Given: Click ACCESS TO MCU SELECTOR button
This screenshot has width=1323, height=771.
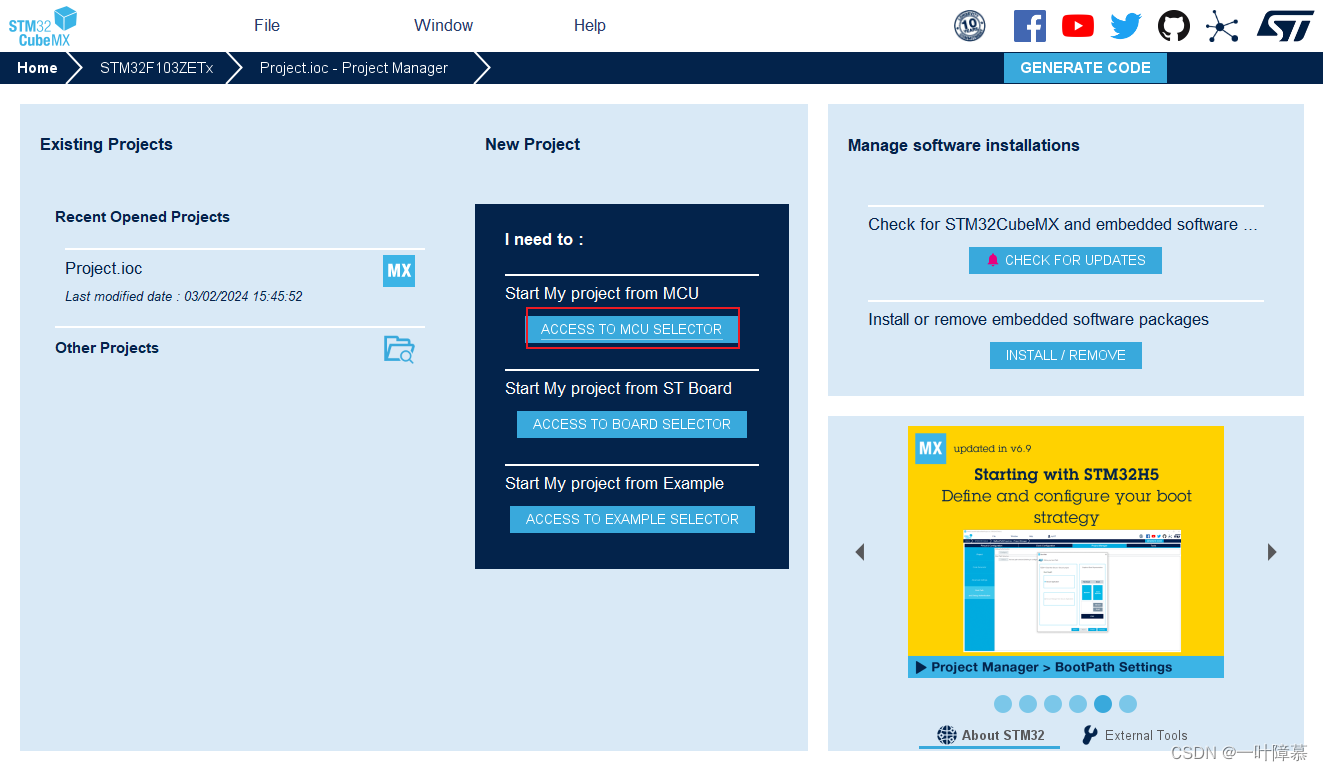Looking at the screenshot, I should (x=632, y=329).
